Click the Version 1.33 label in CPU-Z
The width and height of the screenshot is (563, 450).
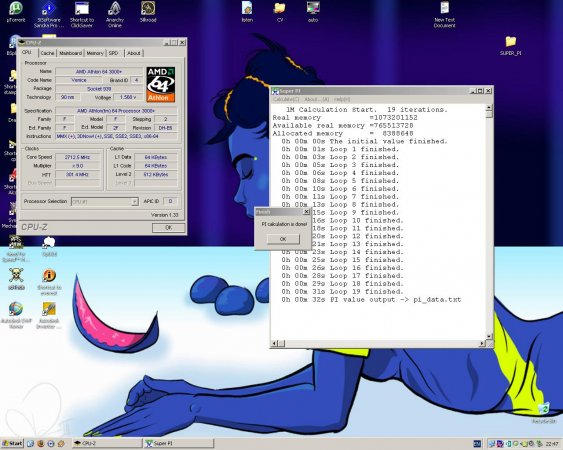point(164,215)
